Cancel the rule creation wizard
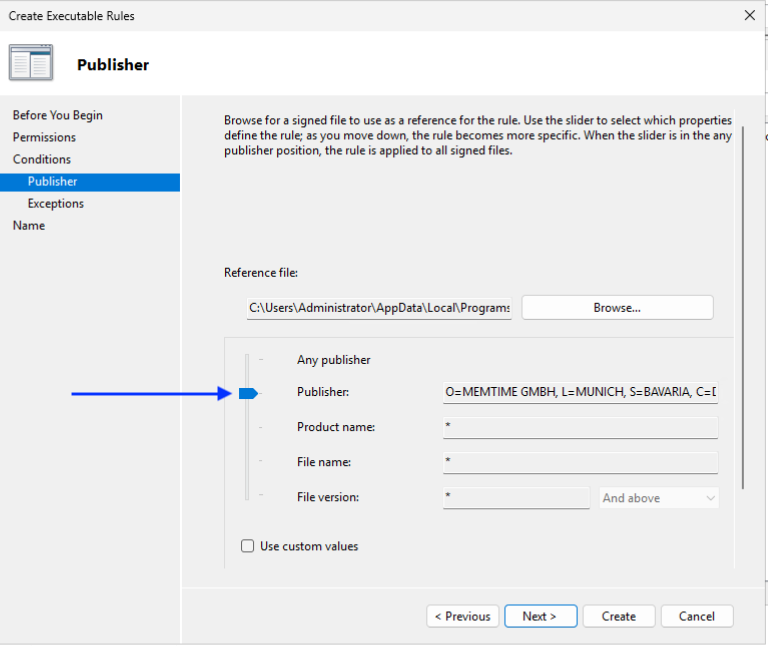Image resolution: width=768 pixels, height=646 pixels. [x=696, y=616]
